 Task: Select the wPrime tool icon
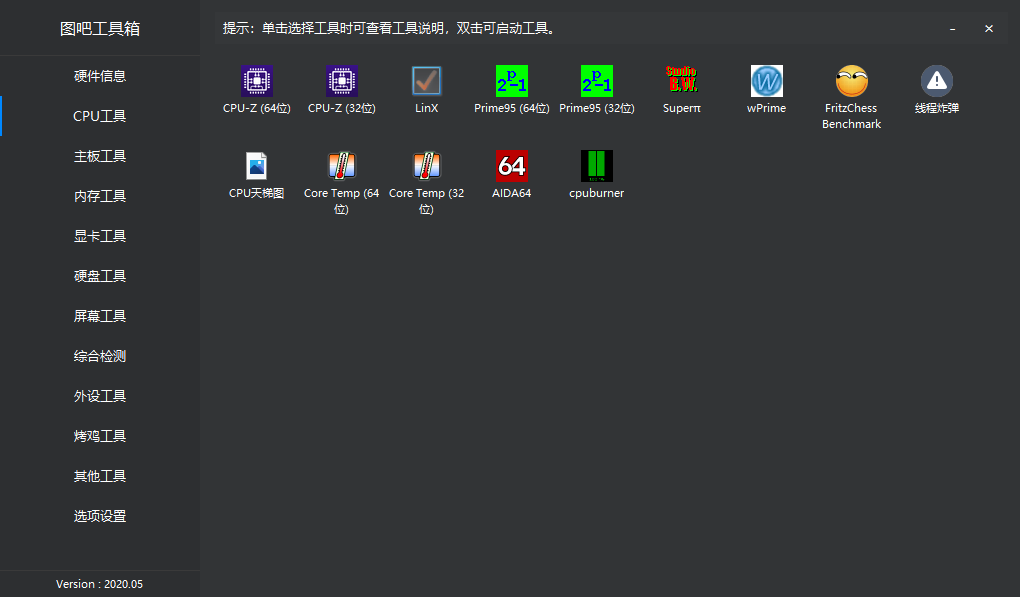point(766,81)
